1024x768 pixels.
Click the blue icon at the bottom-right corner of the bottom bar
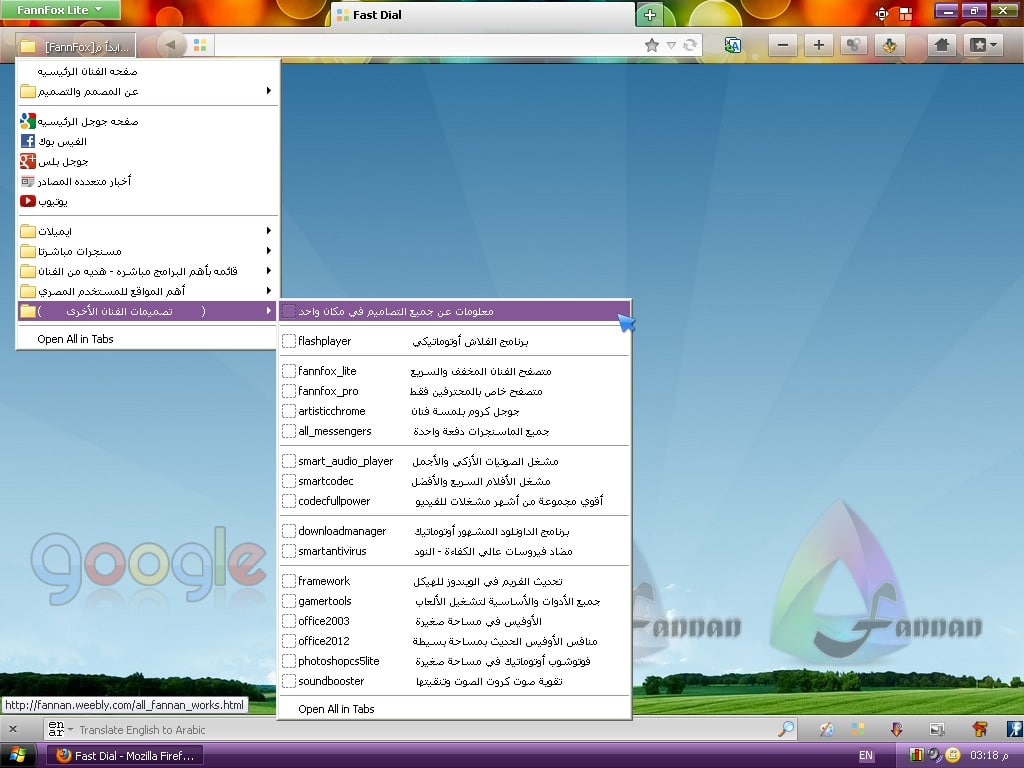tap(1014, 729)
